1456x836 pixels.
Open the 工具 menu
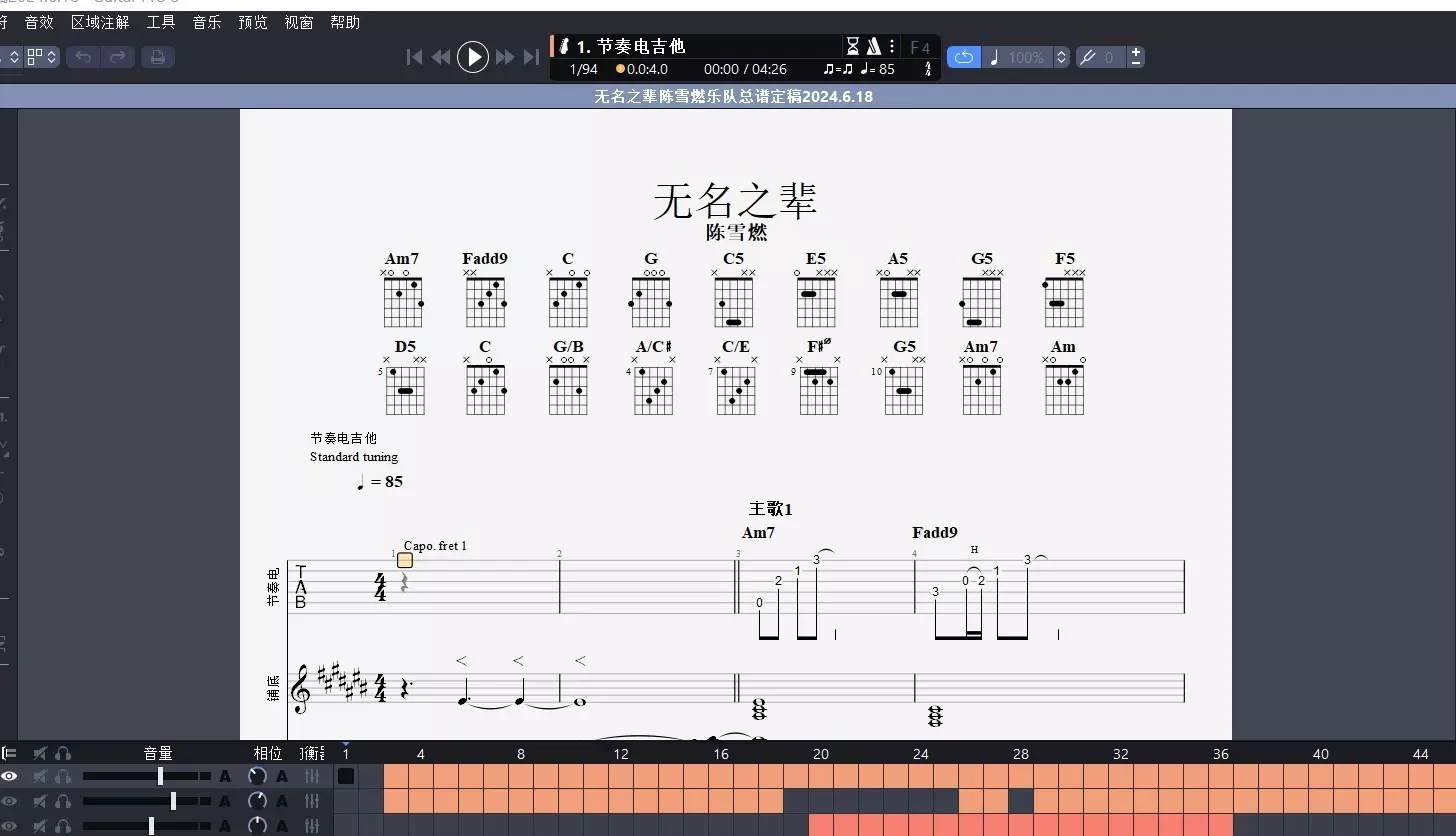[161, 22]
